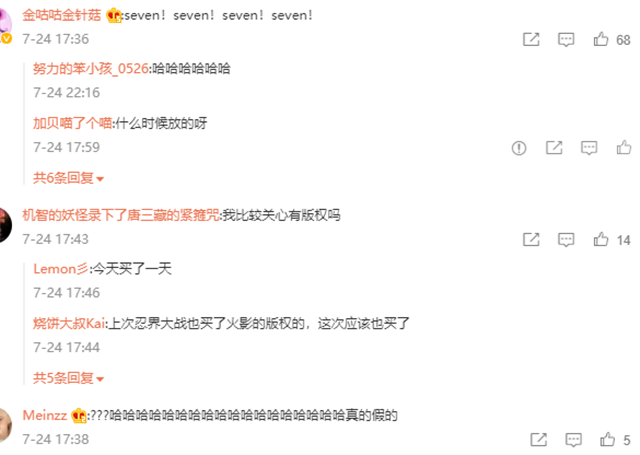The width and height of the screenshot is (640, 455).
Task: Repost the comment by 金咕咕金针菇
Action: pyautogui.click(x=531, y=39)
